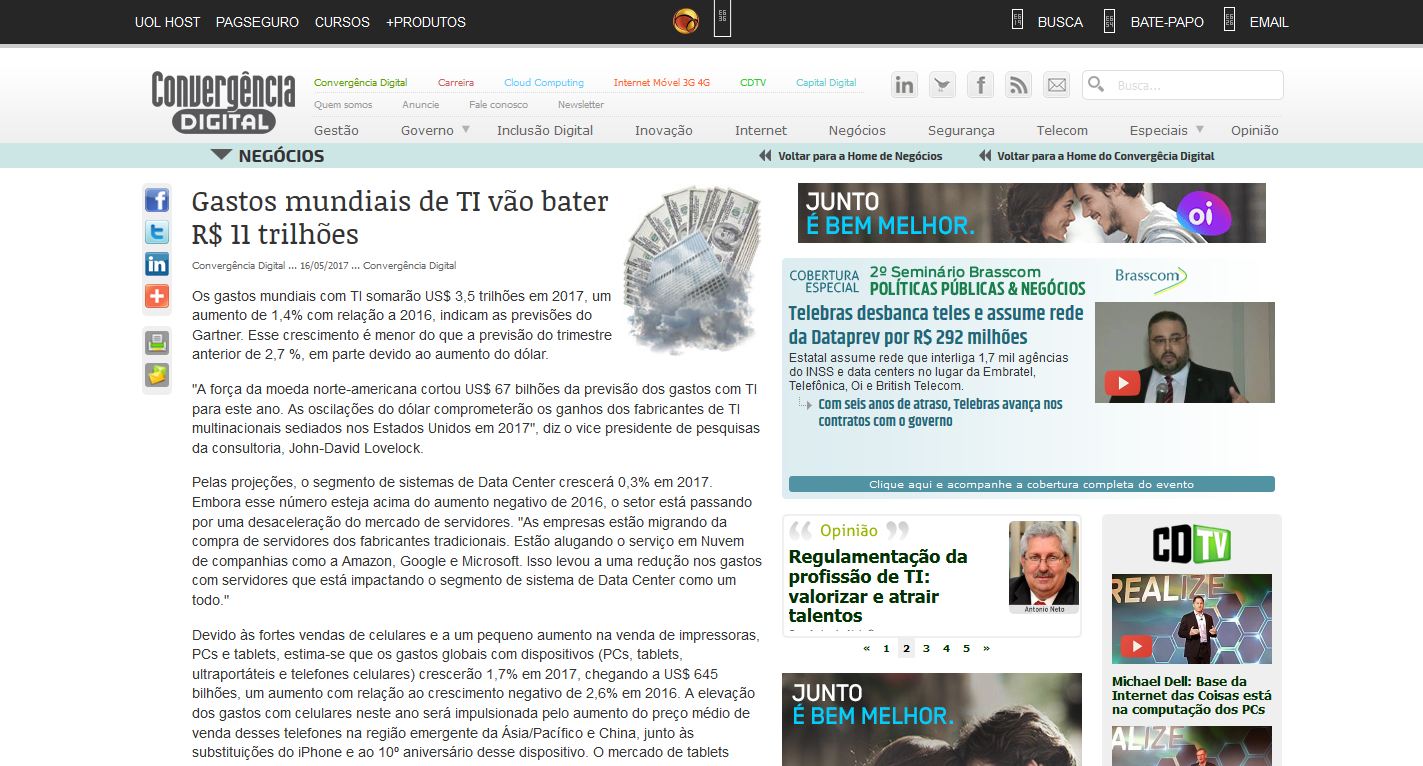The height and width of the screenshot is (766, 1423).
Task: Open header Facebook icon
Action: pyautogui.click(x=981, y=85)
